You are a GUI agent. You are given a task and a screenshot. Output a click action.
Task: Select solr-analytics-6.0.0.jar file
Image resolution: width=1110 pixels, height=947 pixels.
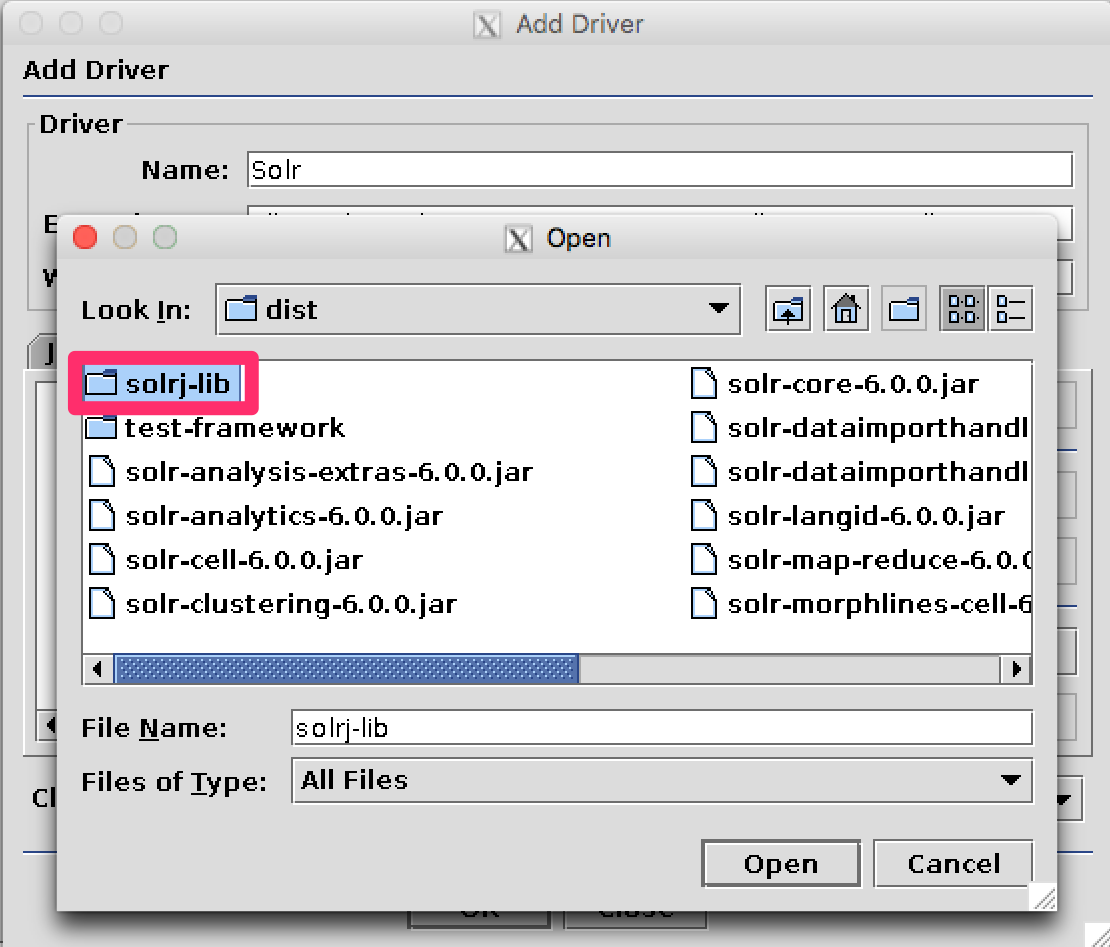click(283, 516)
